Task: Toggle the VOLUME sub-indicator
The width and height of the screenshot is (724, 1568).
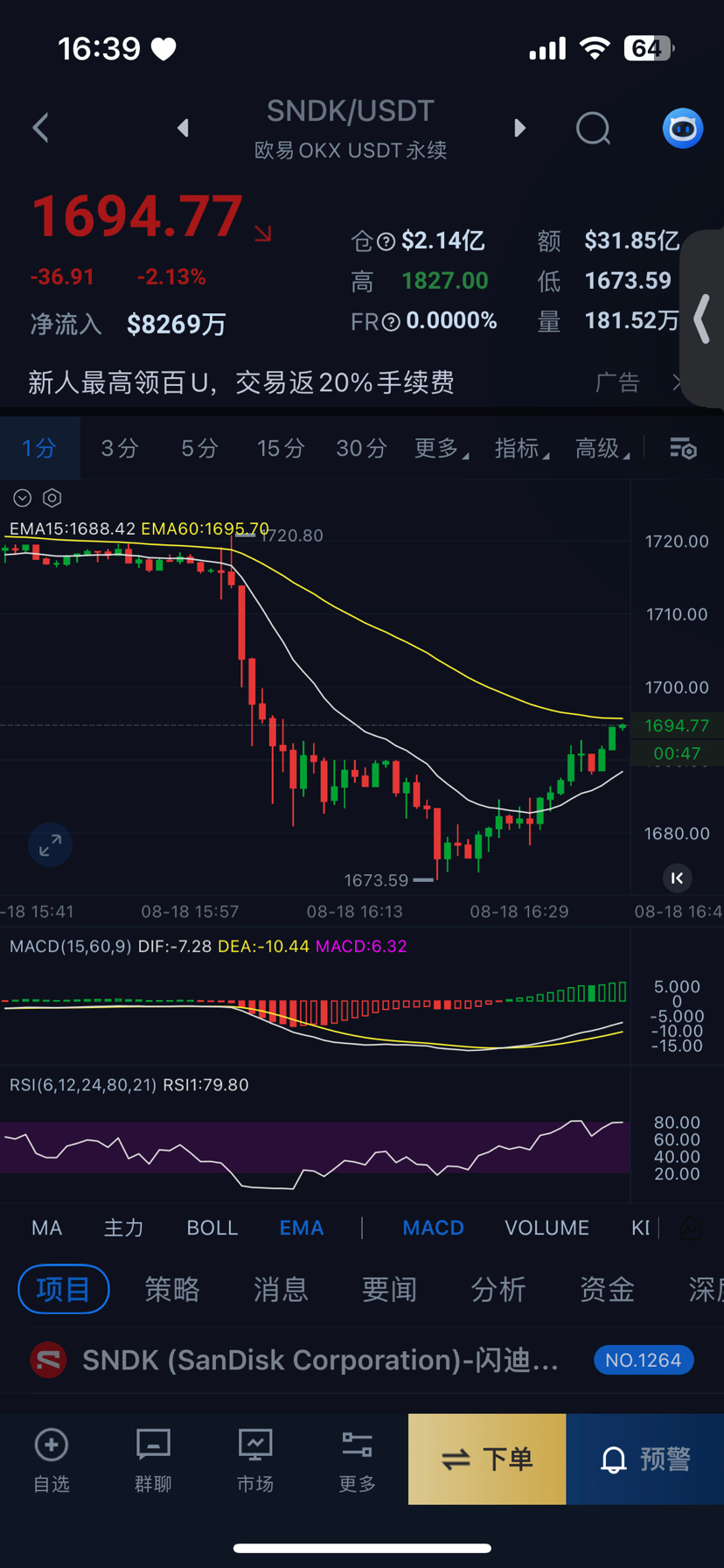Action: 546,1228
